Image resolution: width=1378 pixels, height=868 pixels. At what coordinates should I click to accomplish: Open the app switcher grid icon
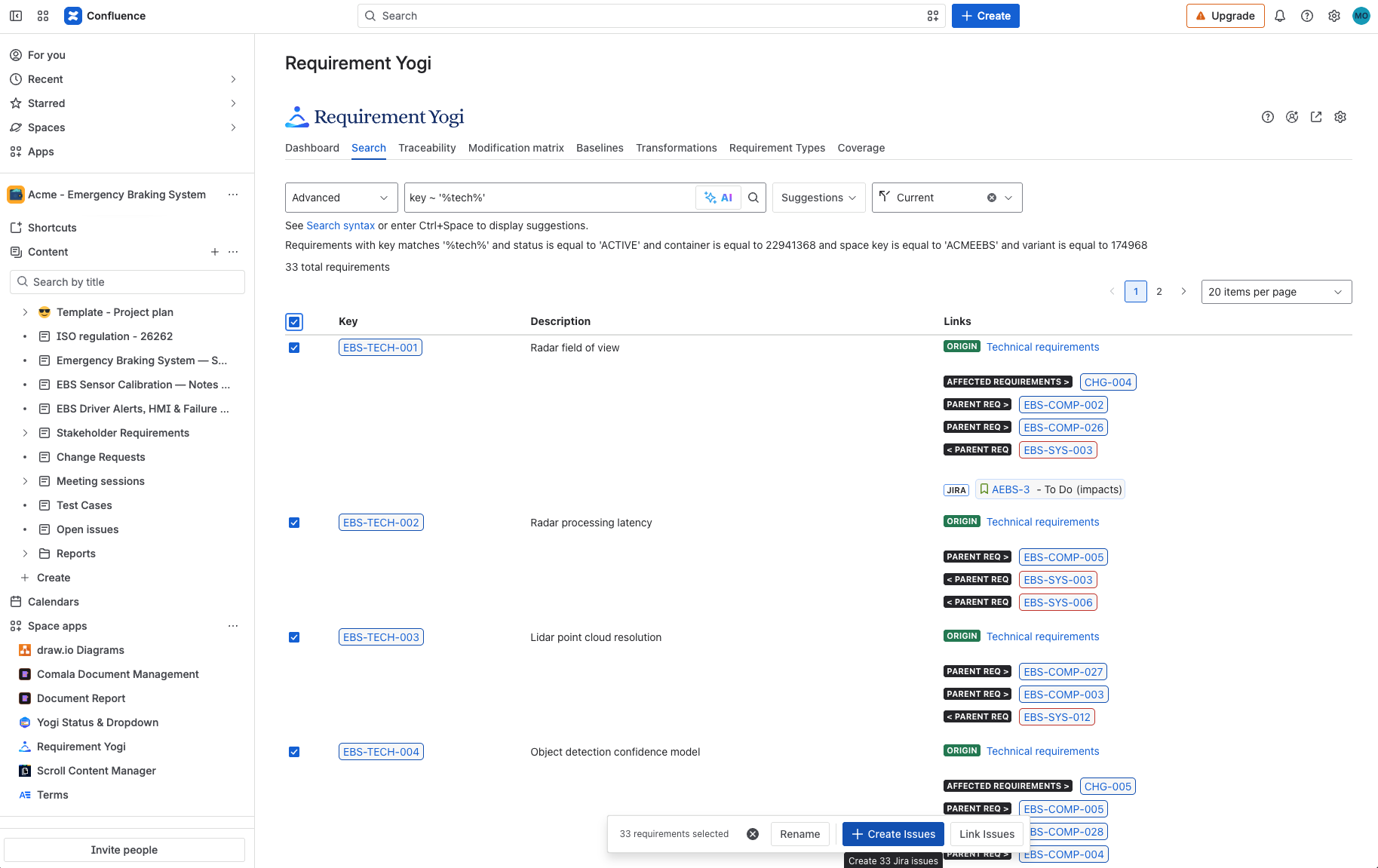click(43, 16)
